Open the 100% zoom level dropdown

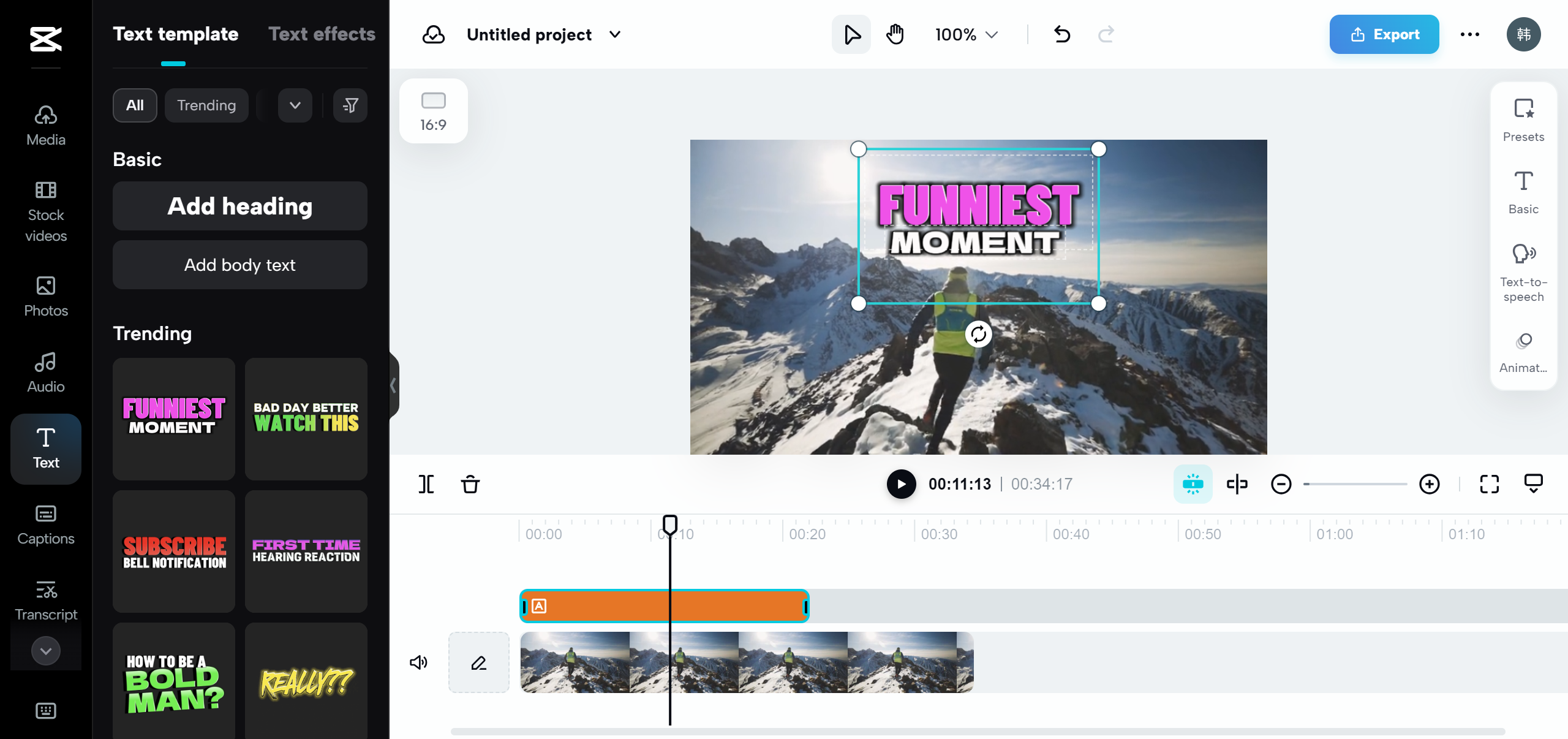pos(966,34)
